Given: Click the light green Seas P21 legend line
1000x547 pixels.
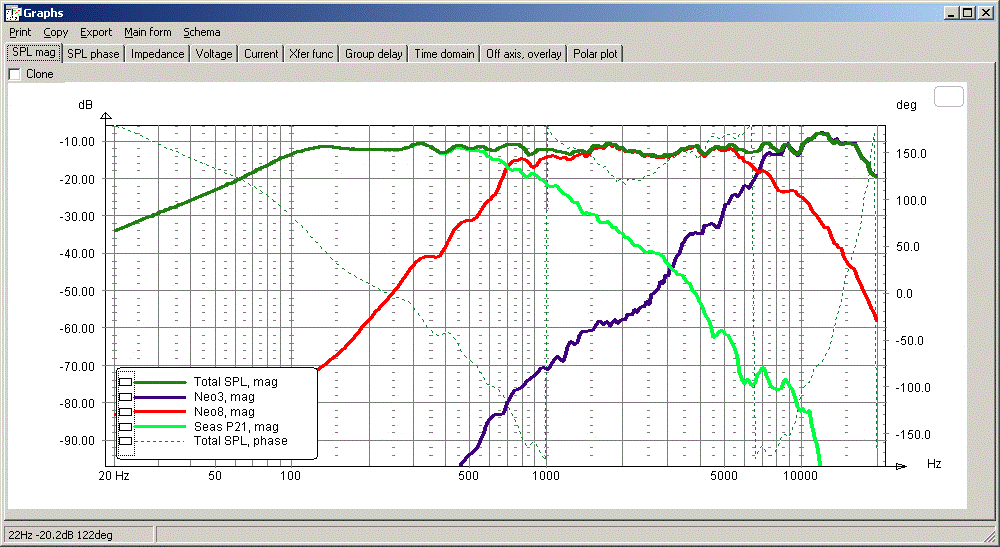Looking at the screenshot, I should point(160,427).
